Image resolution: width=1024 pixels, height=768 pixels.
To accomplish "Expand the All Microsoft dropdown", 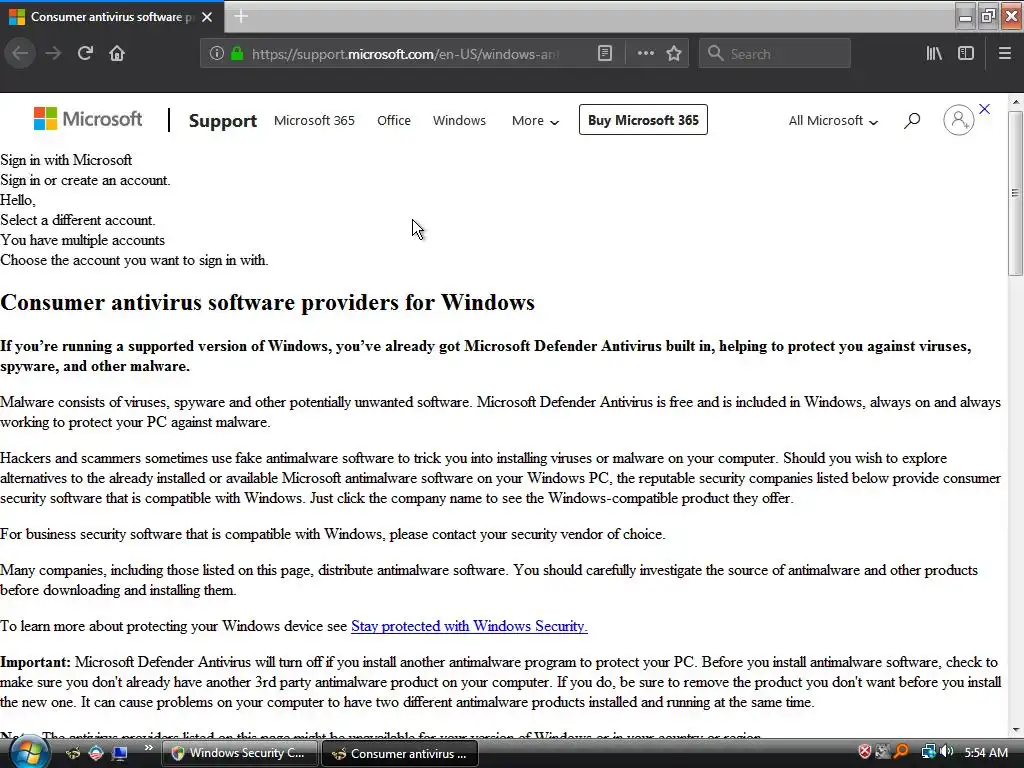I will coord(833,121).
